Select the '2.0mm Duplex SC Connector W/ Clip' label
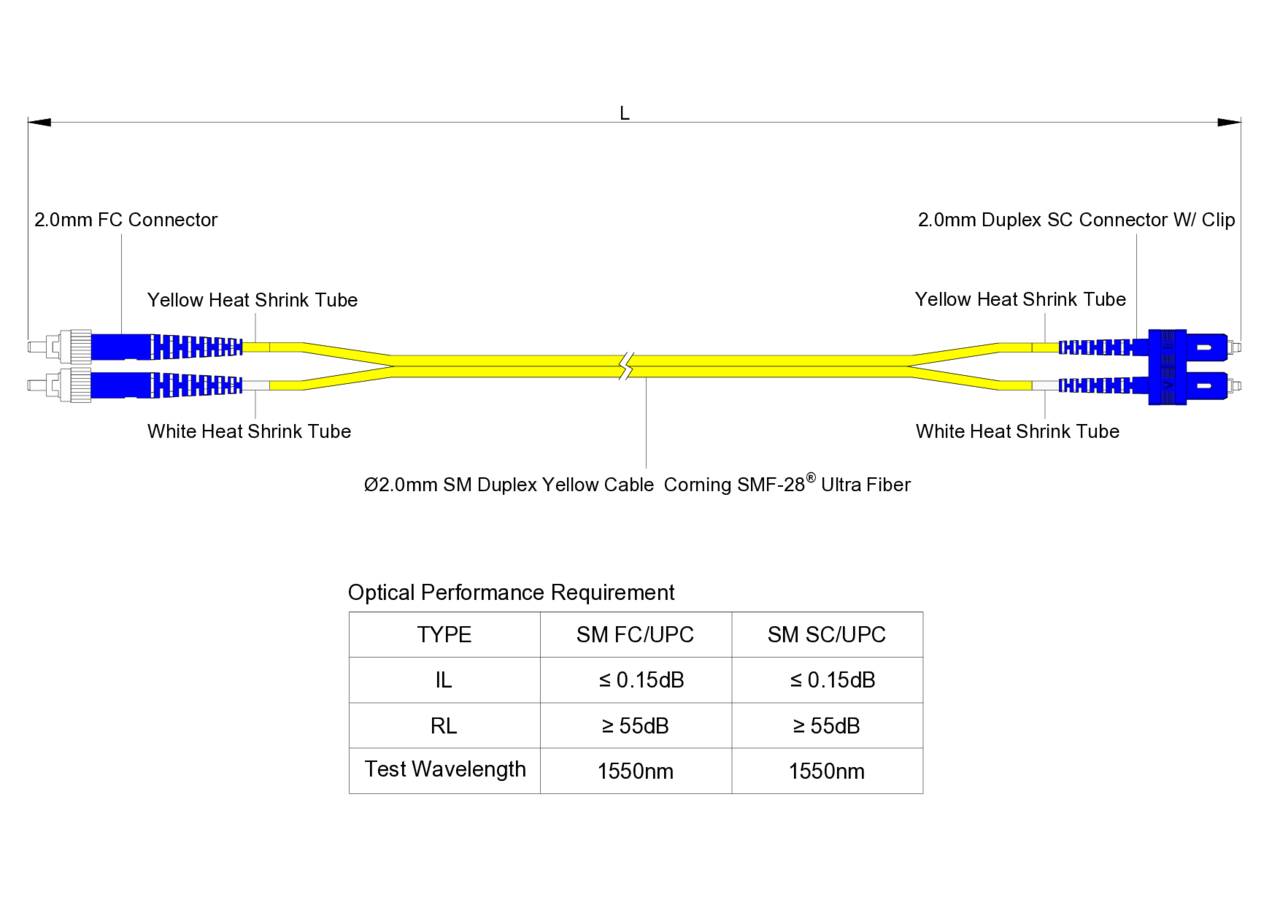 click(1076, 220)
